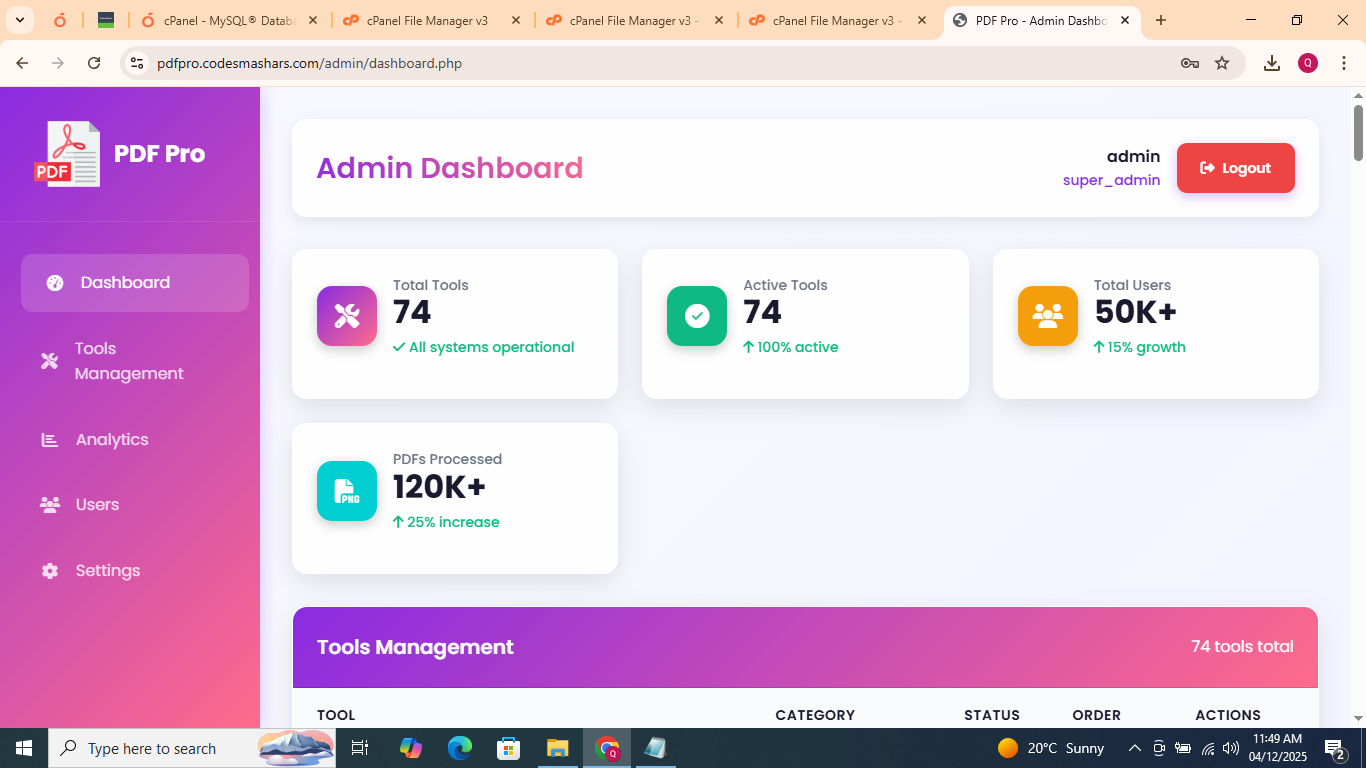Open the Settings section
The width and height of the screenshot is (1366, 768).
click(106, 570)
